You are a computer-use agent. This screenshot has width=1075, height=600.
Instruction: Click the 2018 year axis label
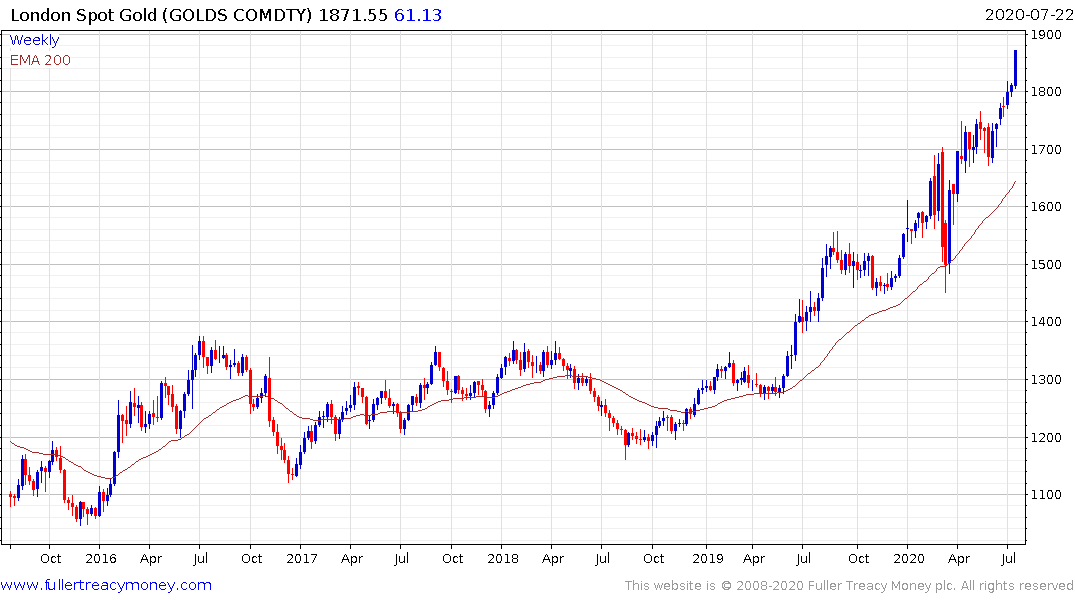503,558
